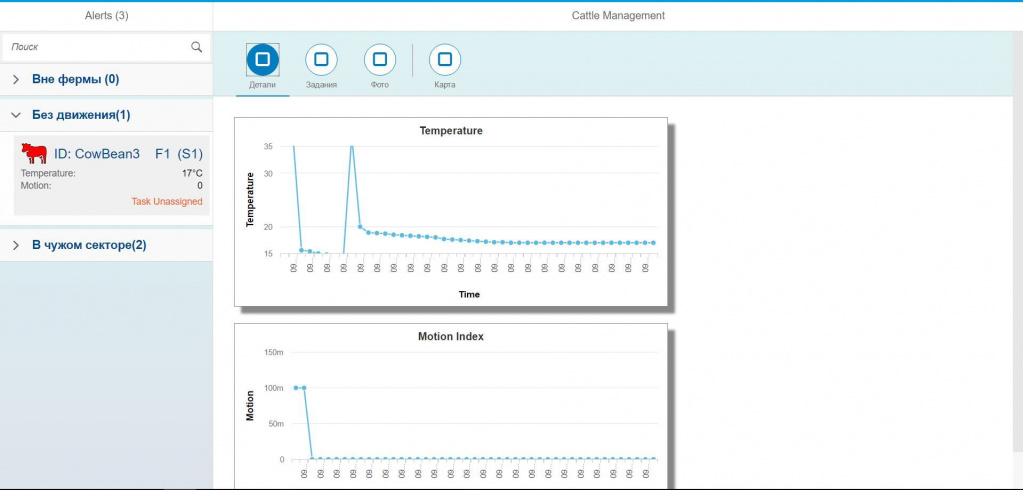Click the red cow icon
1023x490 pixels.
(x=34, y=154)
